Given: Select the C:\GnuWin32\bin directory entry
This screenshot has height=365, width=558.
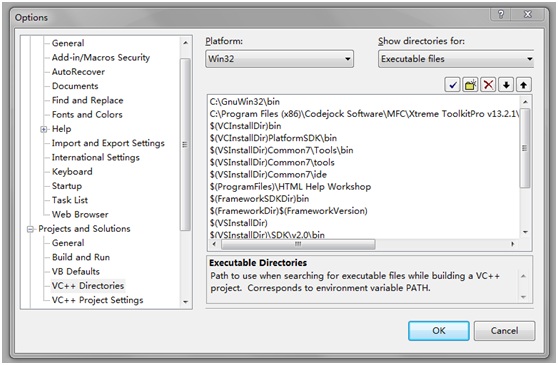Looking at the screenshot, I should point(244,102).
